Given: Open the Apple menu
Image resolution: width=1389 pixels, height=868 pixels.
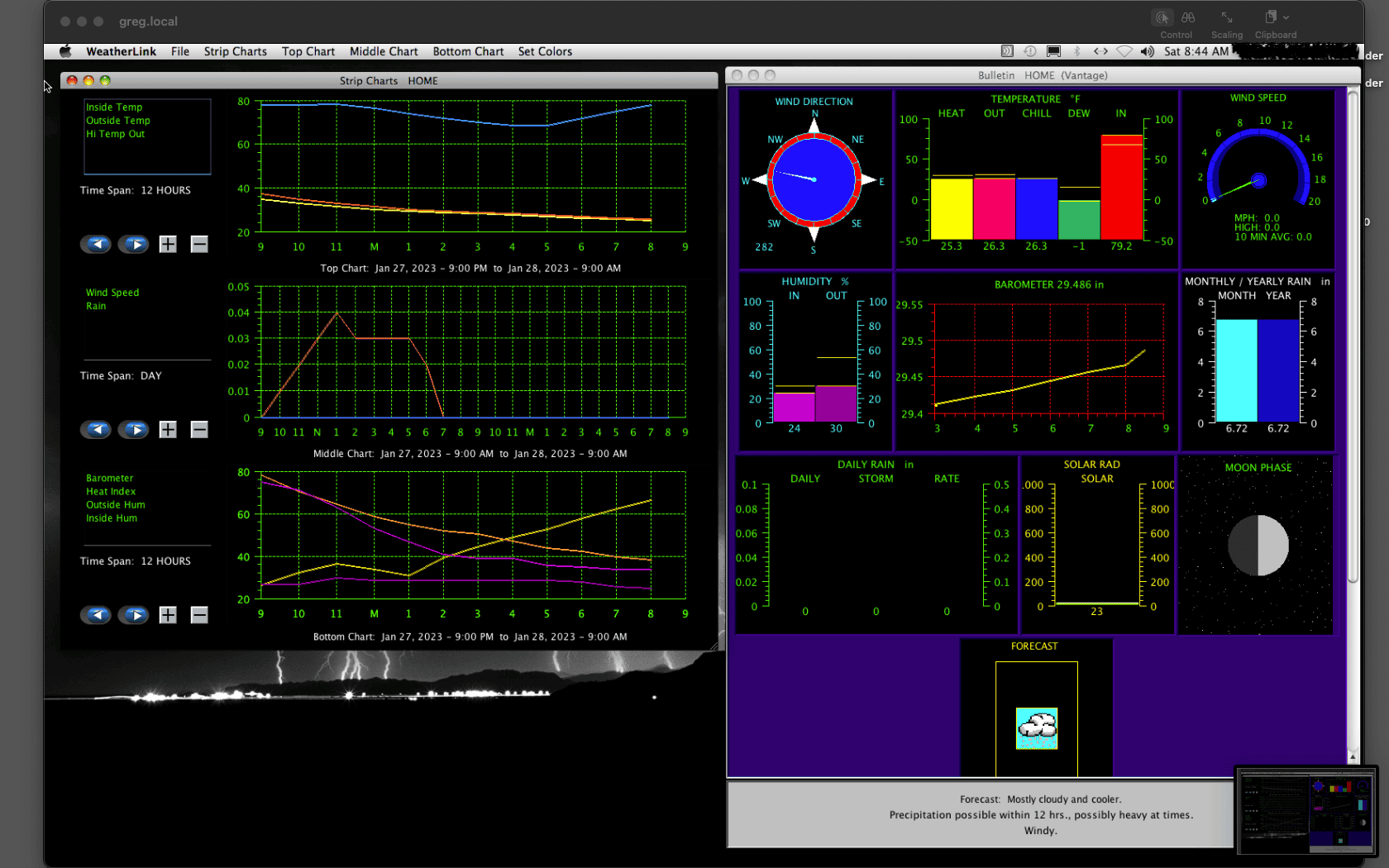Looking at the screenshot, I should tap(65, 51).
